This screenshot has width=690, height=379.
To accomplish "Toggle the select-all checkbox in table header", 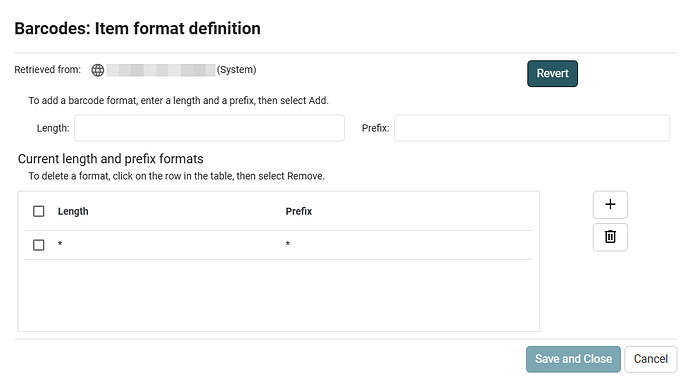I will [39, 211].
